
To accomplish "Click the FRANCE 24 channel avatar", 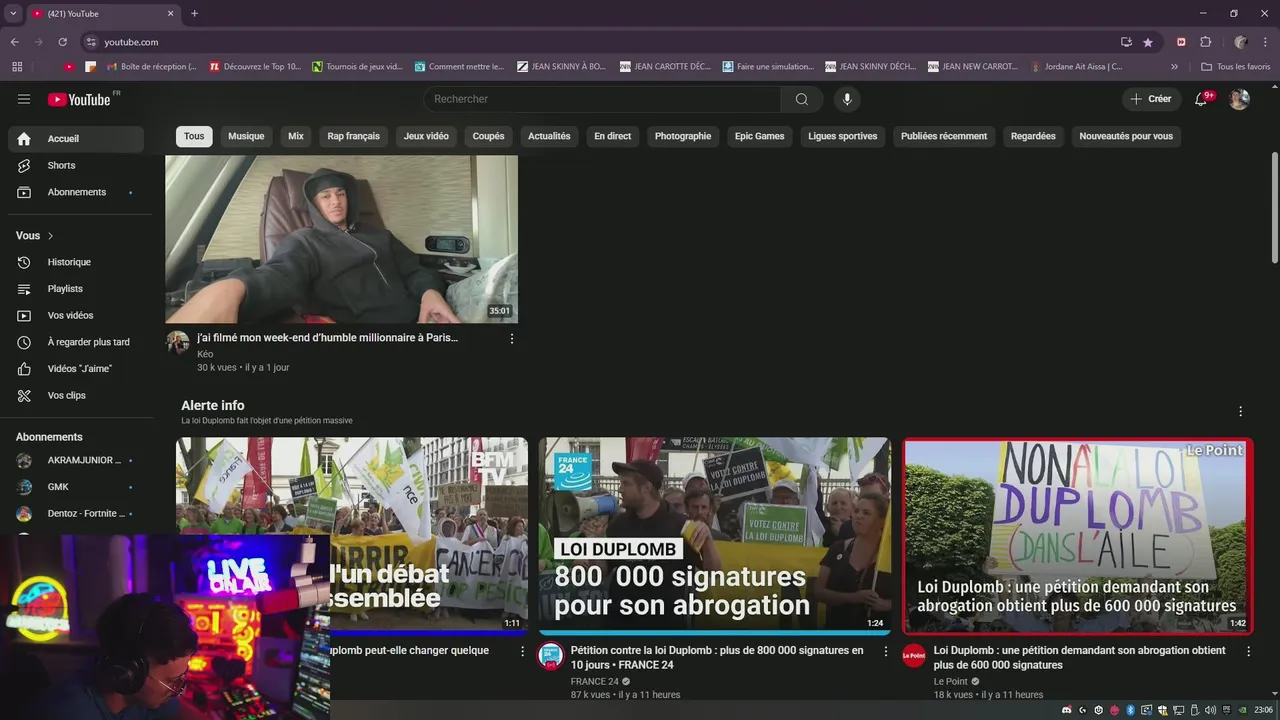I will pos(551,656).
